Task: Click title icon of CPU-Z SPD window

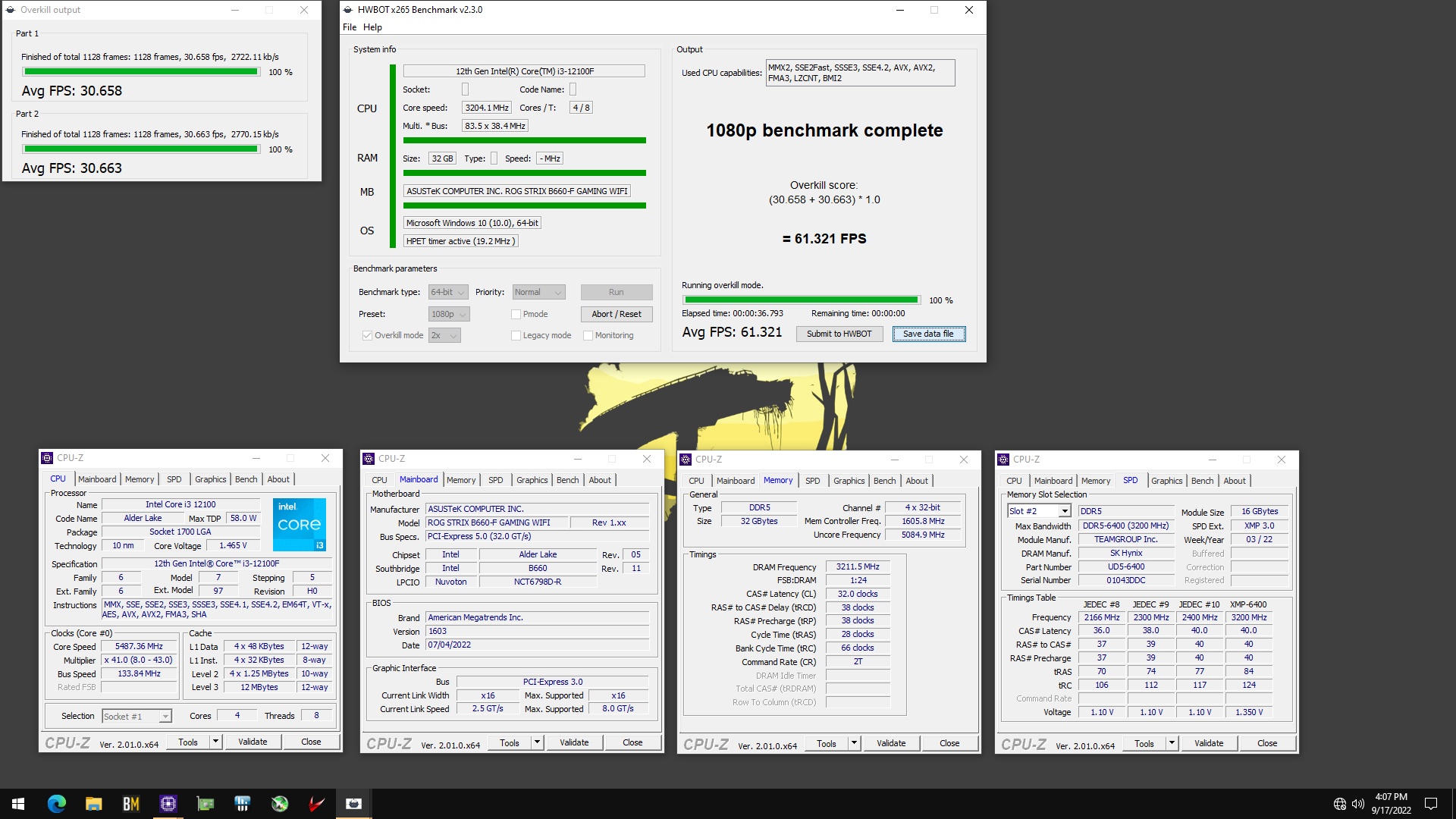Action: (1003, 460)
